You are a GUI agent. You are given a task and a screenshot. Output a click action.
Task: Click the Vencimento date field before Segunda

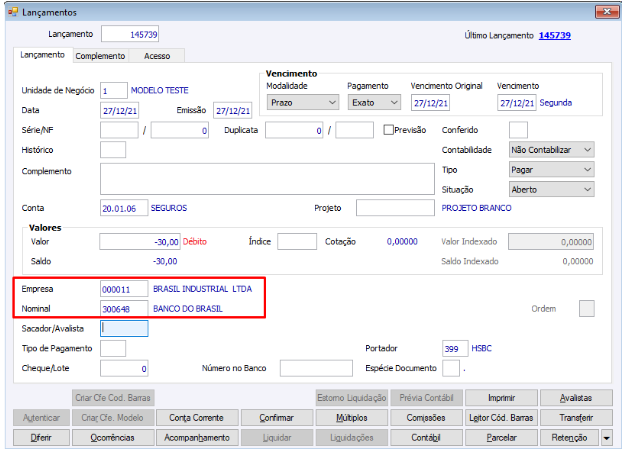[x=517, y=103]
